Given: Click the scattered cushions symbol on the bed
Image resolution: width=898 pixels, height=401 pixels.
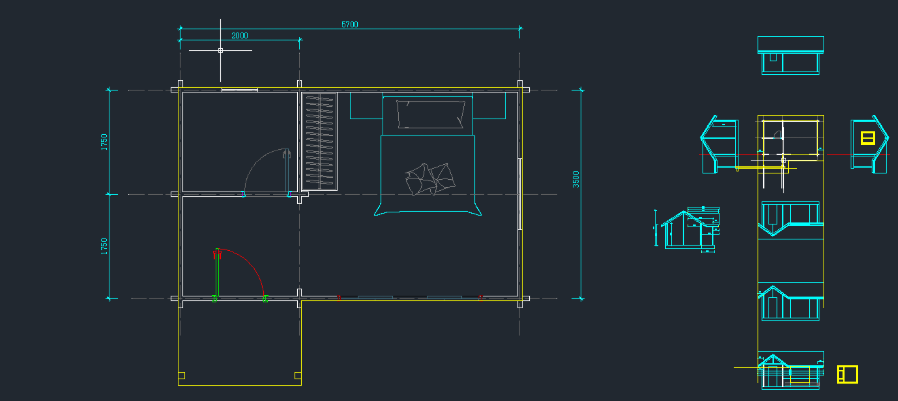Looking at the screenshot, I should coord(429,178).
